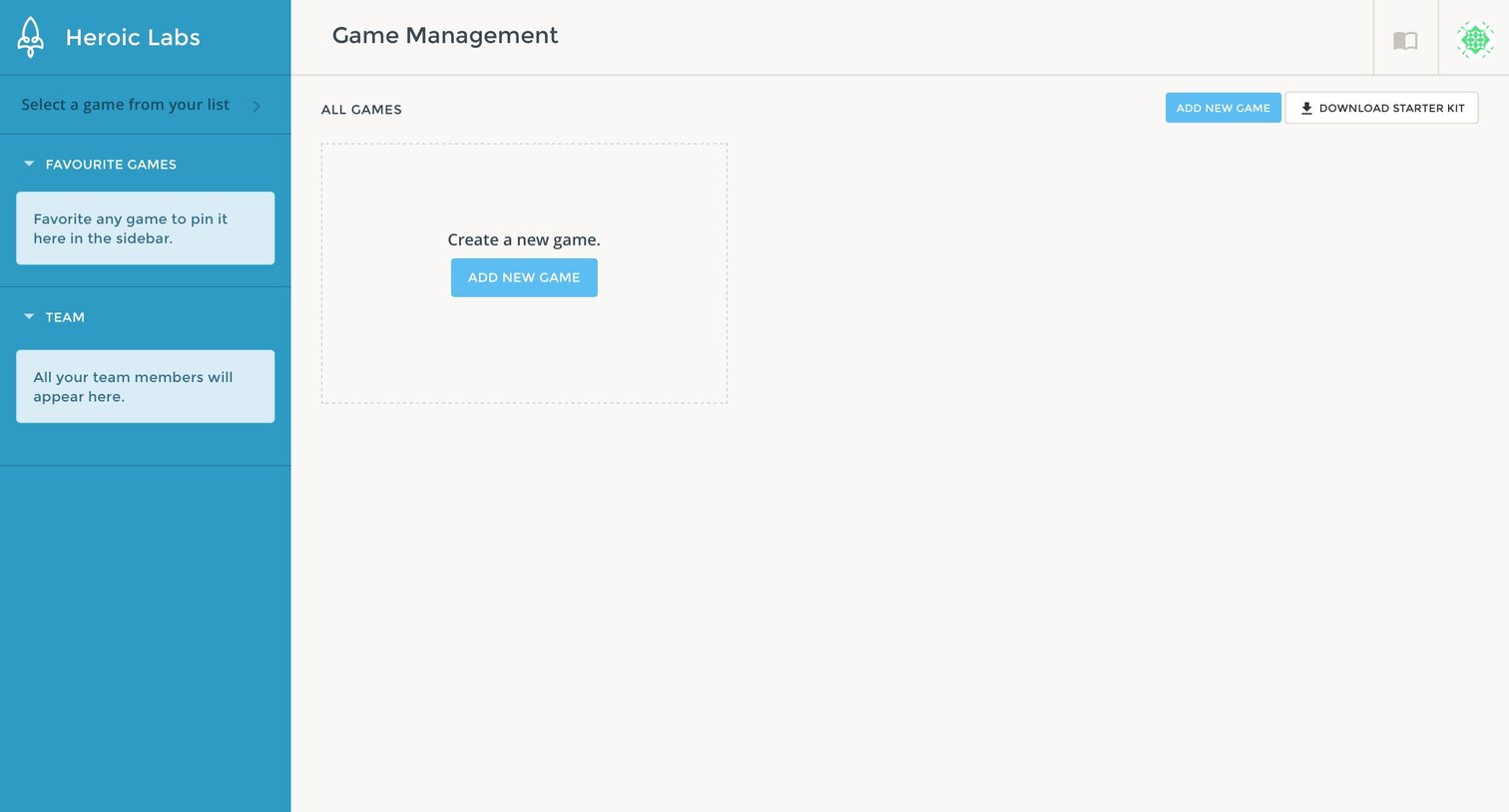This screenshot has height=812, width=1509.
Task: Click the Create a new game text
Action: pyautogui.click(x=524, y=239)
